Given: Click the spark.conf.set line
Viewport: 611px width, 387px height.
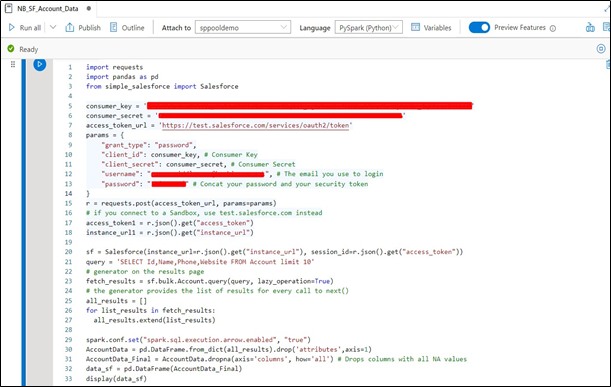Looking at the screenshot, I should point(198,339).
